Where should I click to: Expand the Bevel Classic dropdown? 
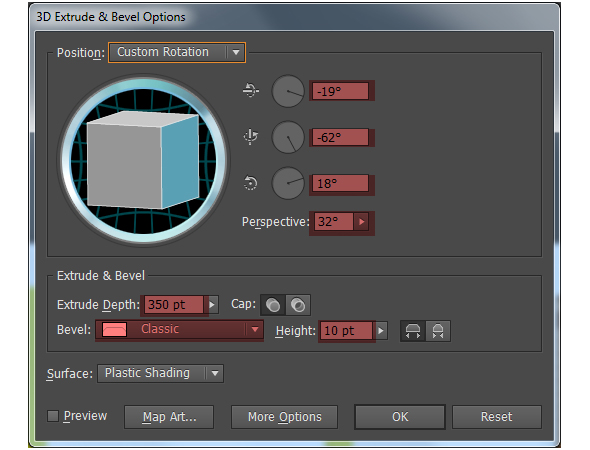179,330
